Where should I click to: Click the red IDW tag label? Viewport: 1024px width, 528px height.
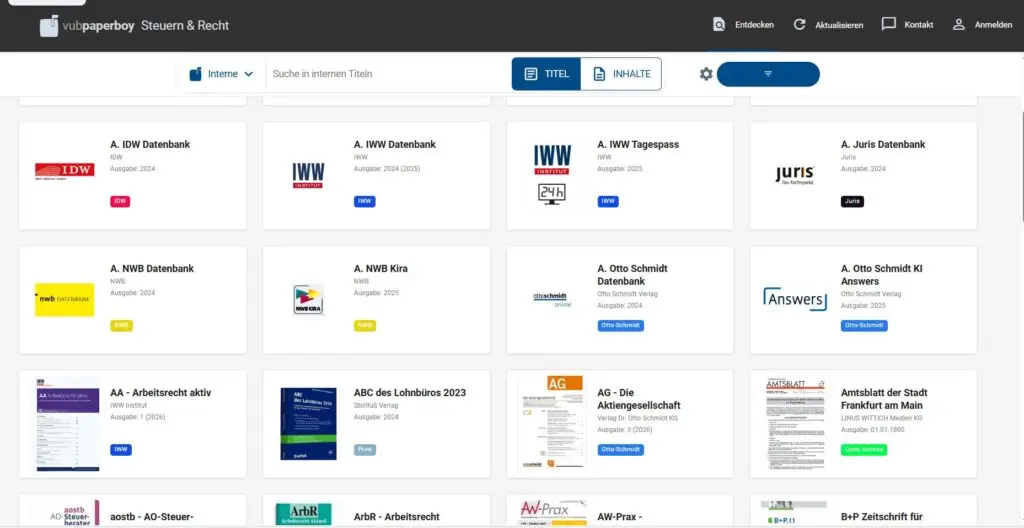point(120,201)
